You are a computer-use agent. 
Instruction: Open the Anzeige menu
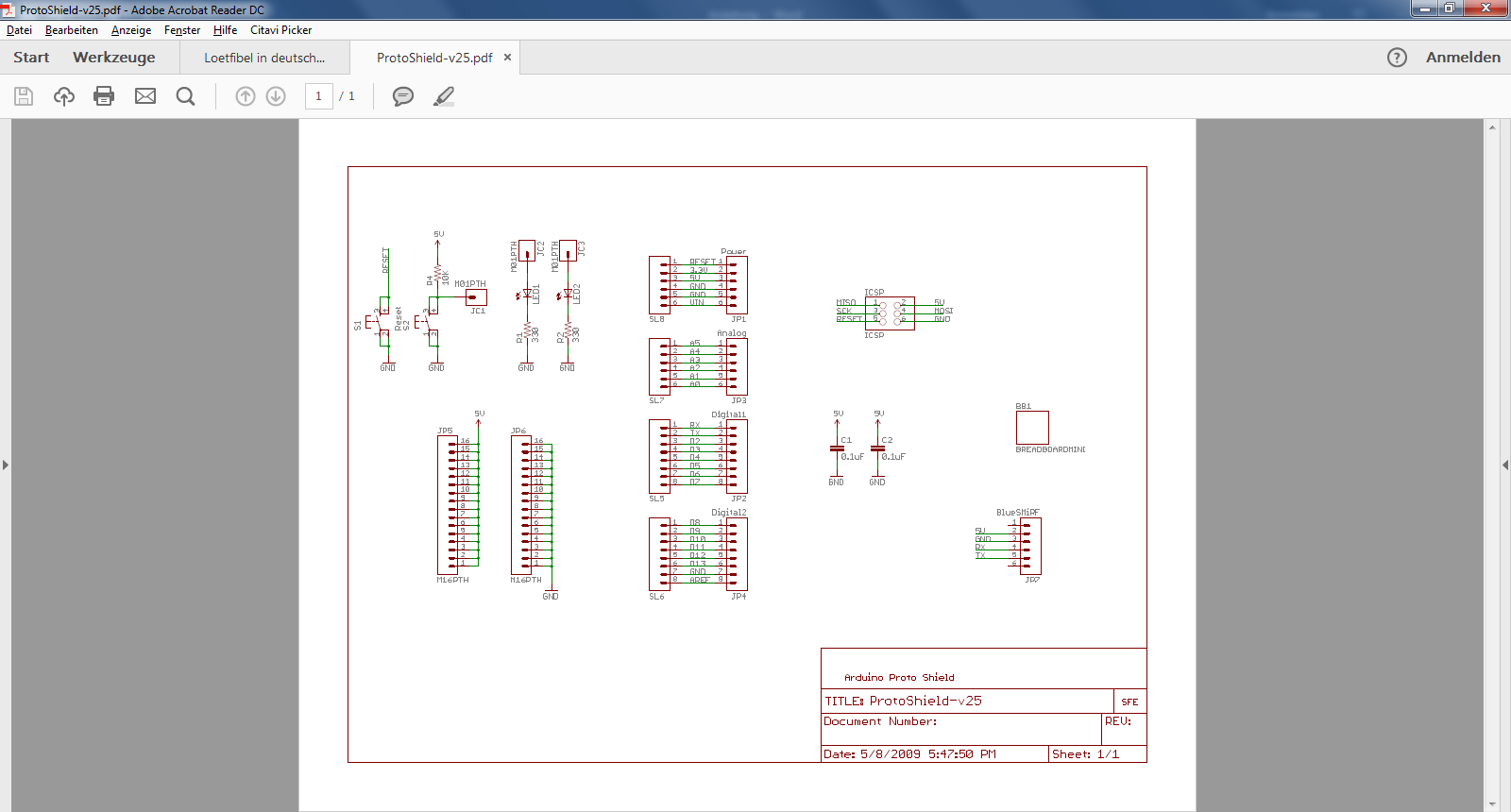[x=131, y=30]
